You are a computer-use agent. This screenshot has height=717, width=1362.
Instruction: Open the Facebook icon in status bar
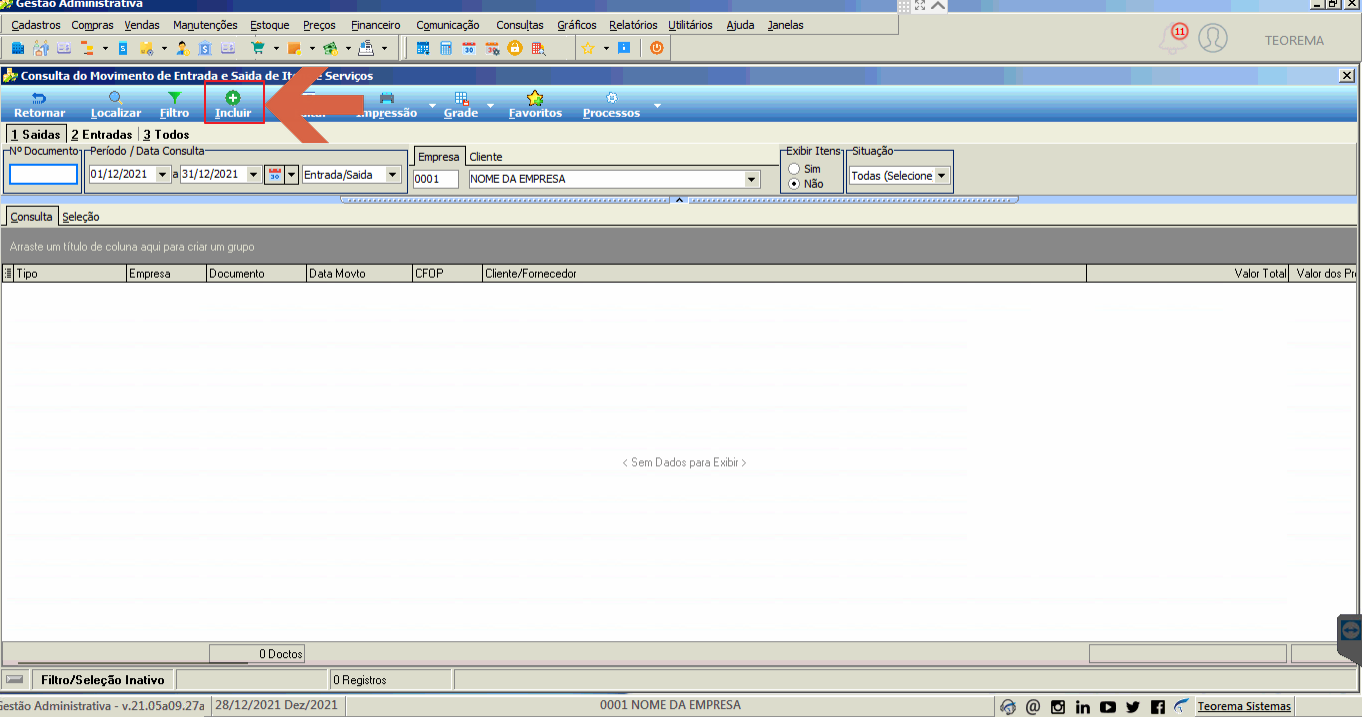pos(1158,706)
